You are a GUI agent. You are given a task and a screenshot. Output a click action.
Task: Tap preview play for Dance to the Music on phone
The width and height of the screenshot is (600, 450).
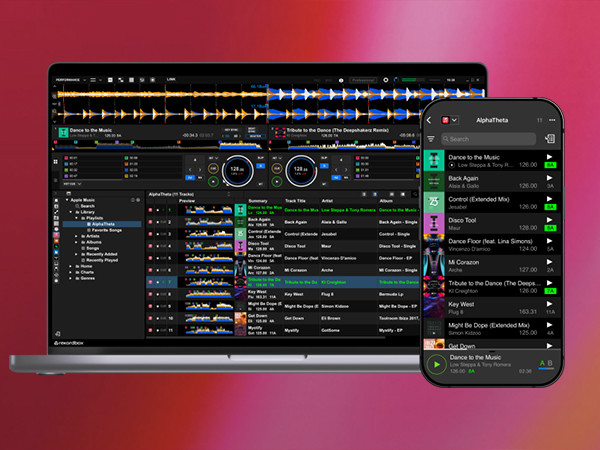tap(549, 157)
